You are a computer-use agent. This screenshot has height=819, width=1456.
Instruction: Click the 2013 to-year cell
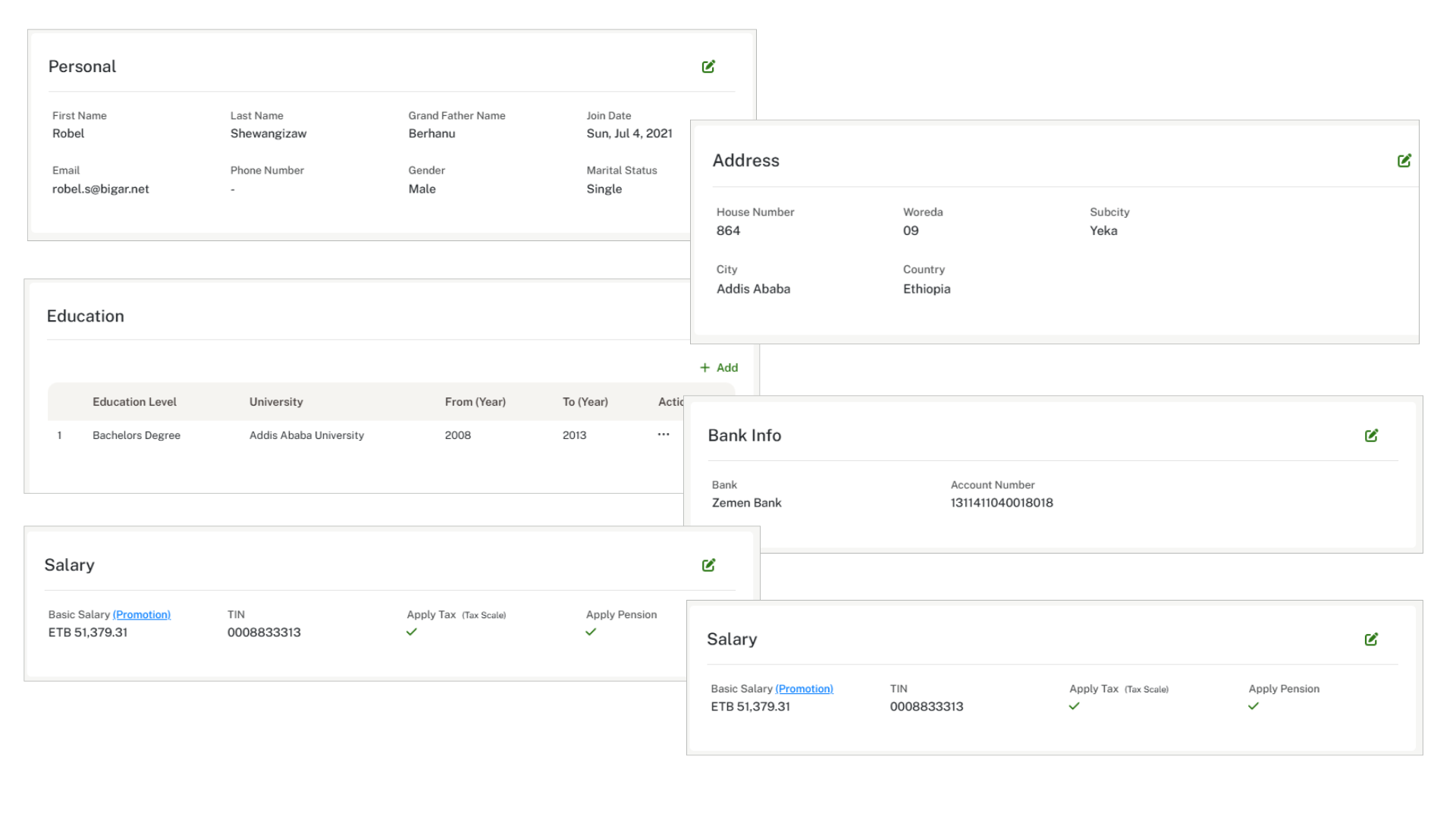(x=575, y=435)
